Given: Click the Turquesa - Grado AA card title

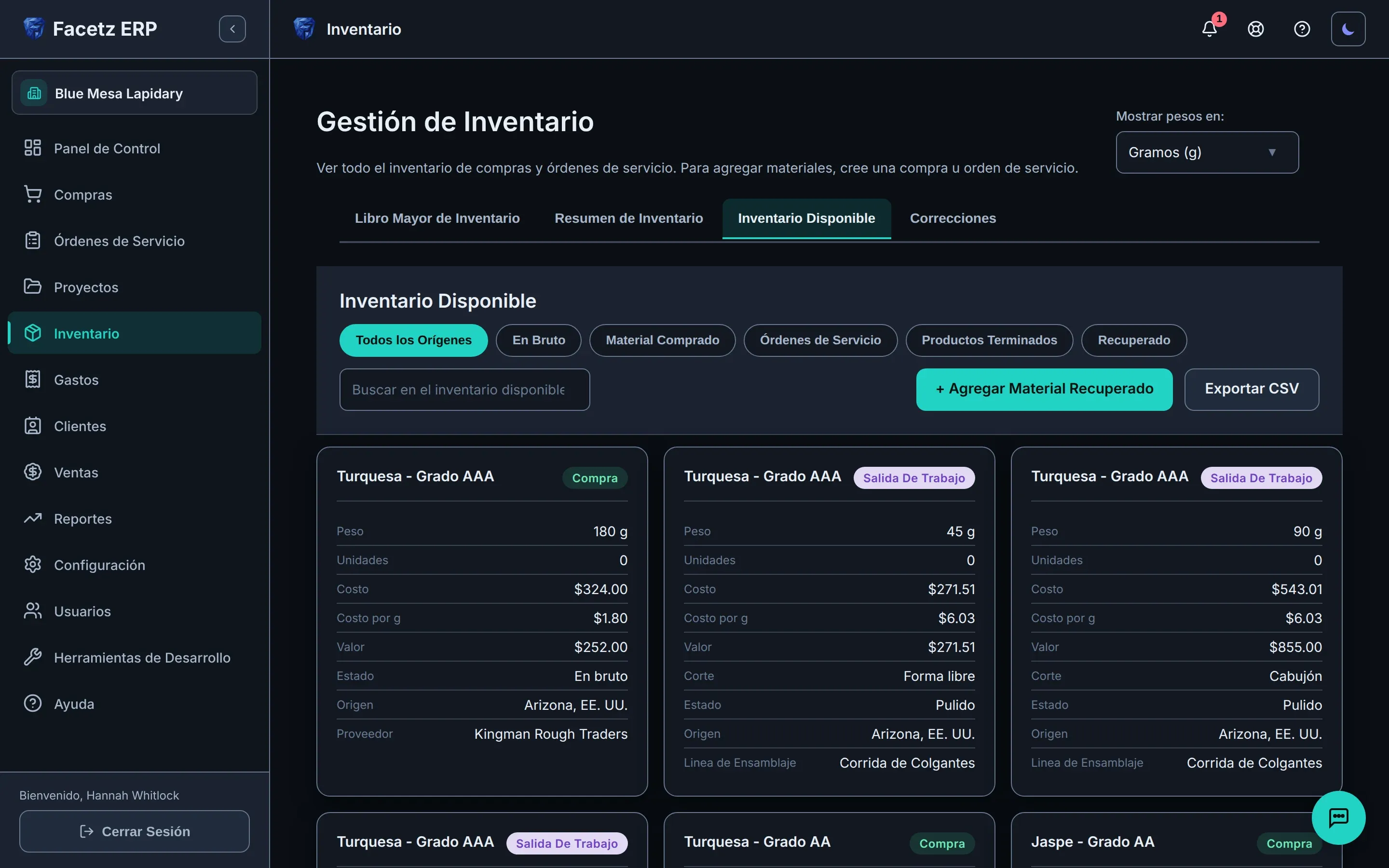Looking at the screenshot, I should coord(757,841).
